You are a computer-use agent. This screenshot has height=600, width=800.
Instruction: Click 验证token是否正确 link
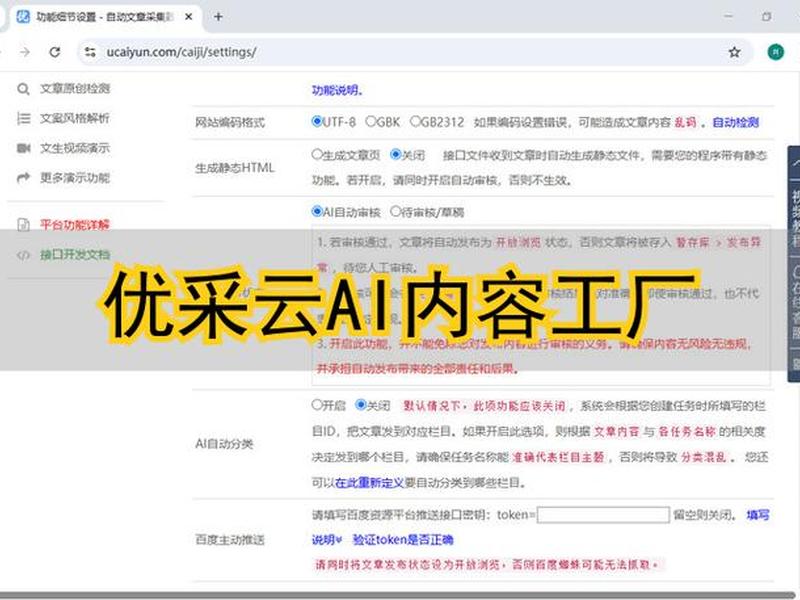point(403,540)
